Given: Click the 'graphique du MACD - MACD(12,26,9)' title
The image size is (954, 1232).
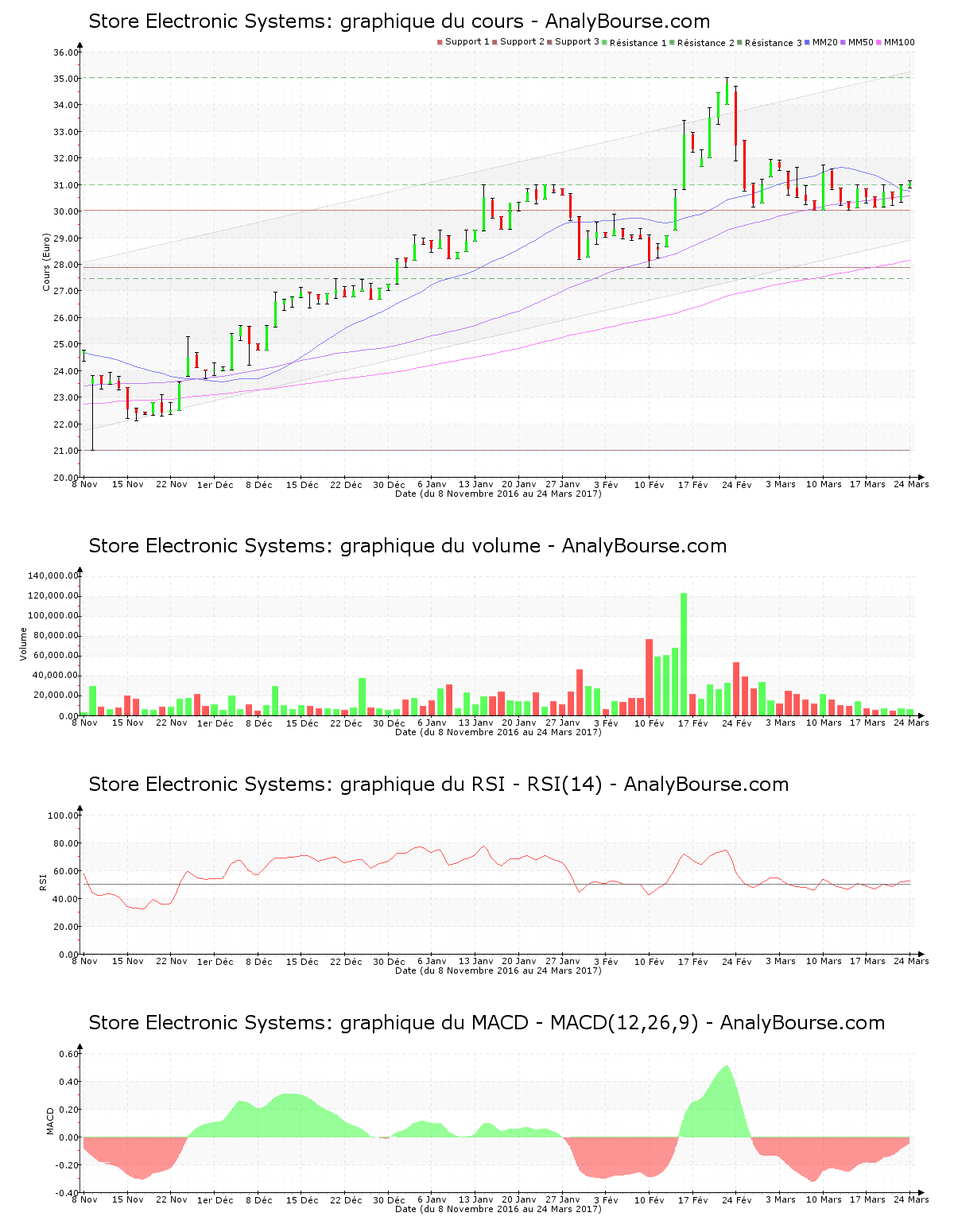Looking at the screenshot, I should [x=487, y=1023].
